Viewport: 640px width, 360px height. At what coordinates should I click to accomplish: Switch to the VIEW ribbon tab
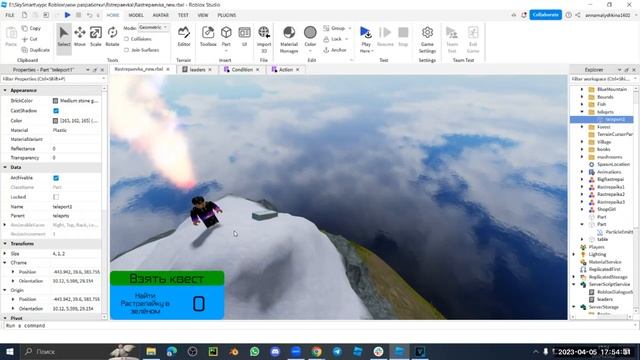[203, 15]
